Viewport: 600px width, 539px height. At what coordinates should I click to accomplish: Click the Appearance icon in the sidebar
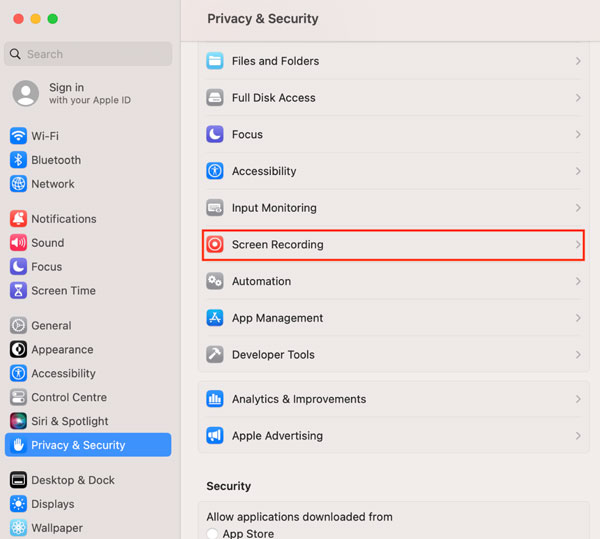[x=18, y=350]
